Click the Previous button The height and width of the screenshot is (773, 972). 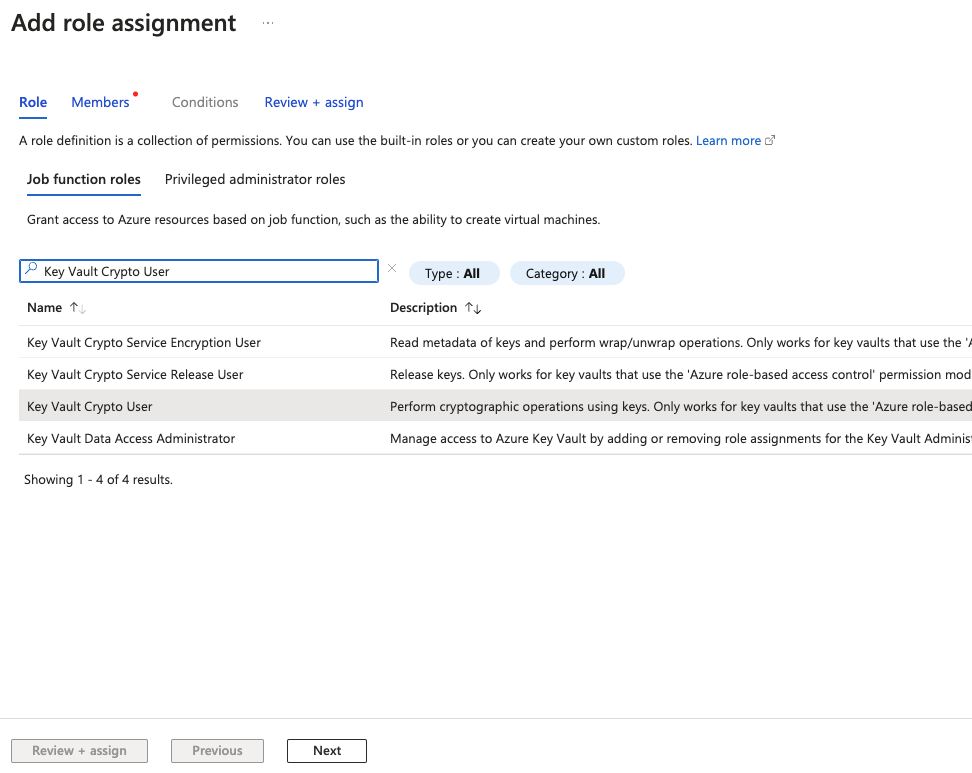218,751
